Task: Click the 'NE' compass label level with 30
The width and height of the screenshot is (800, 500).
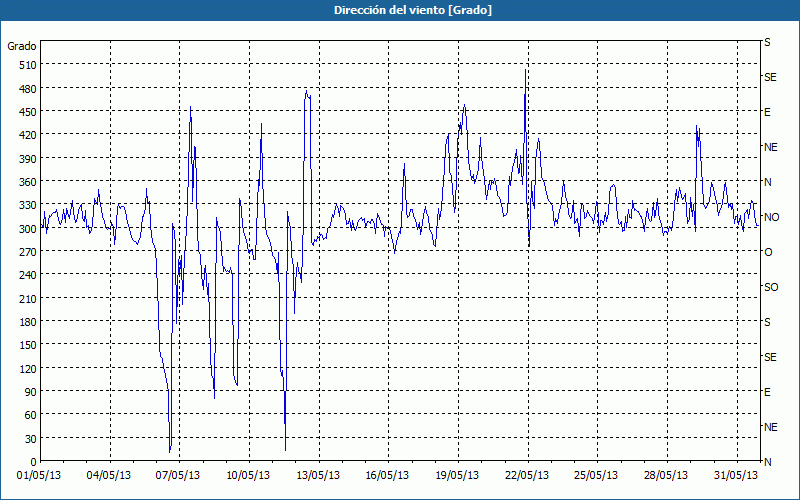Action: [771, 427]
